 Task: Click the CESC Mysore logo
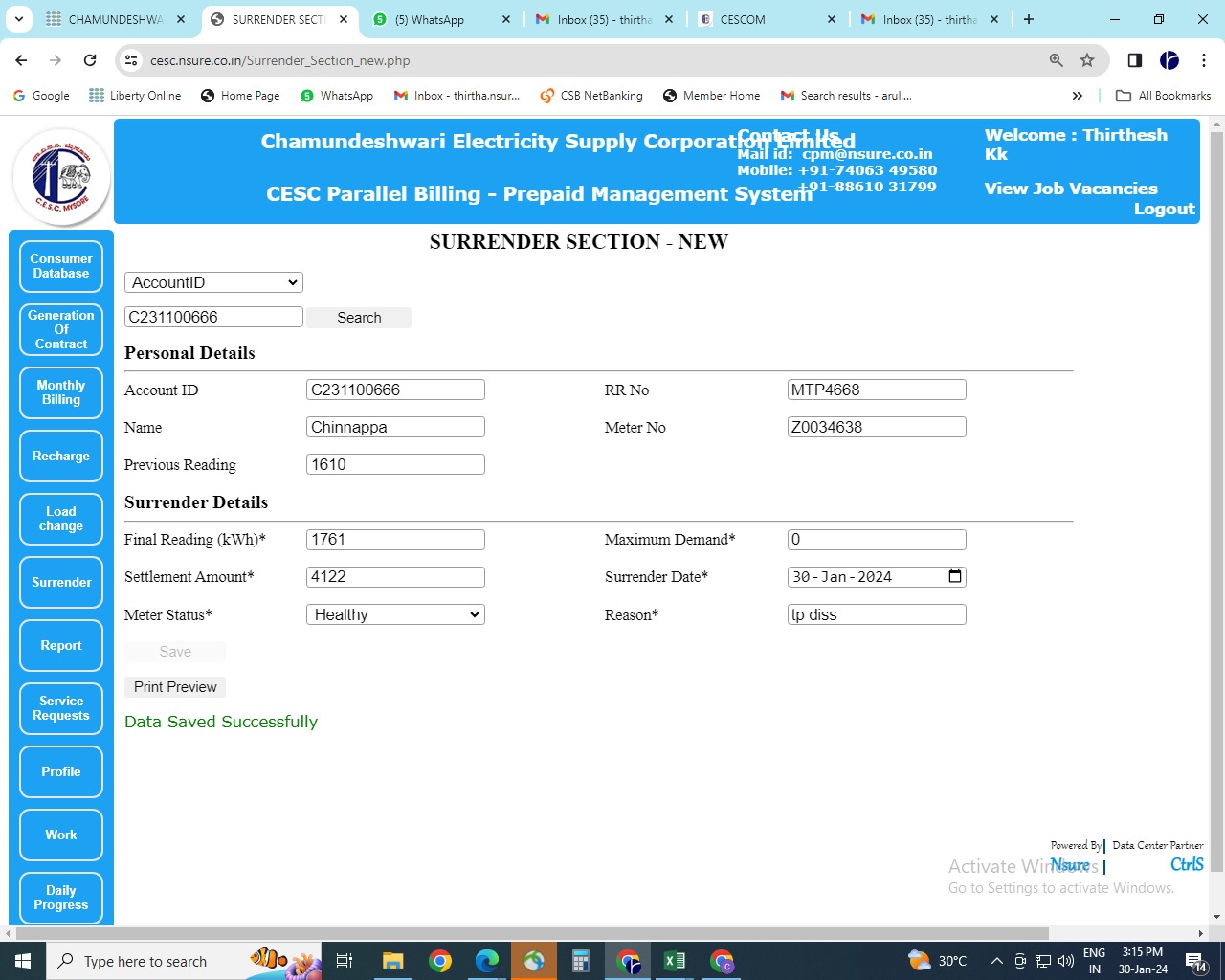click(x=61, y=177)
